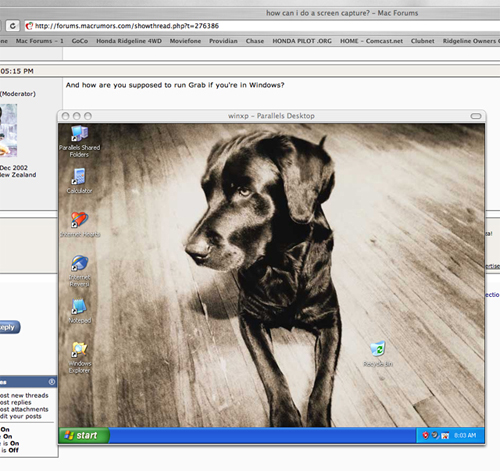
Task: Click the 'New Zealand' location text
Action: (x=18, y=175)
